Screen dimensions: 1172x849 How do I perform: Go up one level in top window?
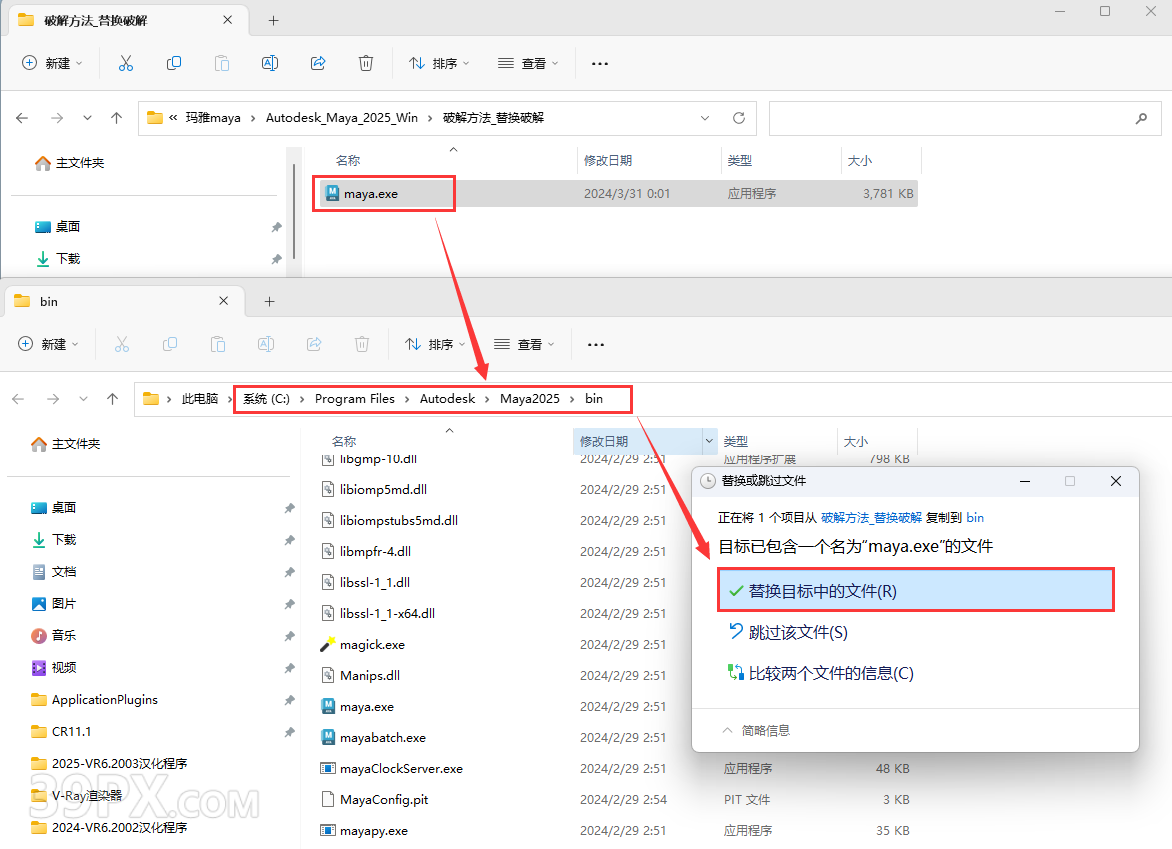click(x=116, y=118)
